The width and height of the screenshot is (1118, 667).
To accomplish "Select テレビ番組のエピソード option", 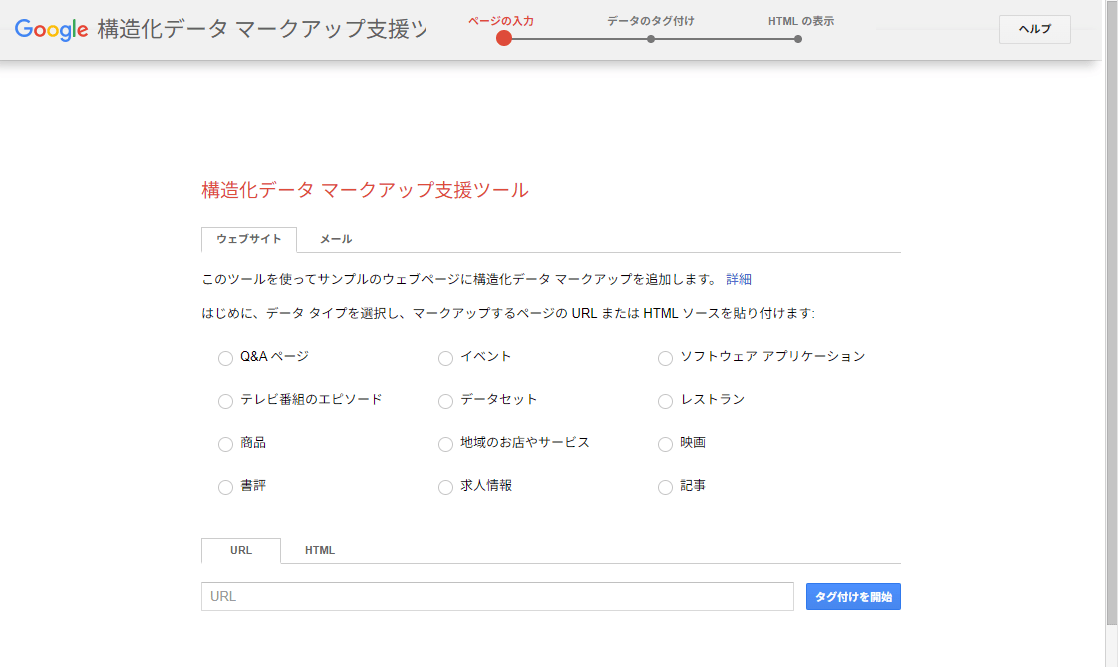I will 225,401.
